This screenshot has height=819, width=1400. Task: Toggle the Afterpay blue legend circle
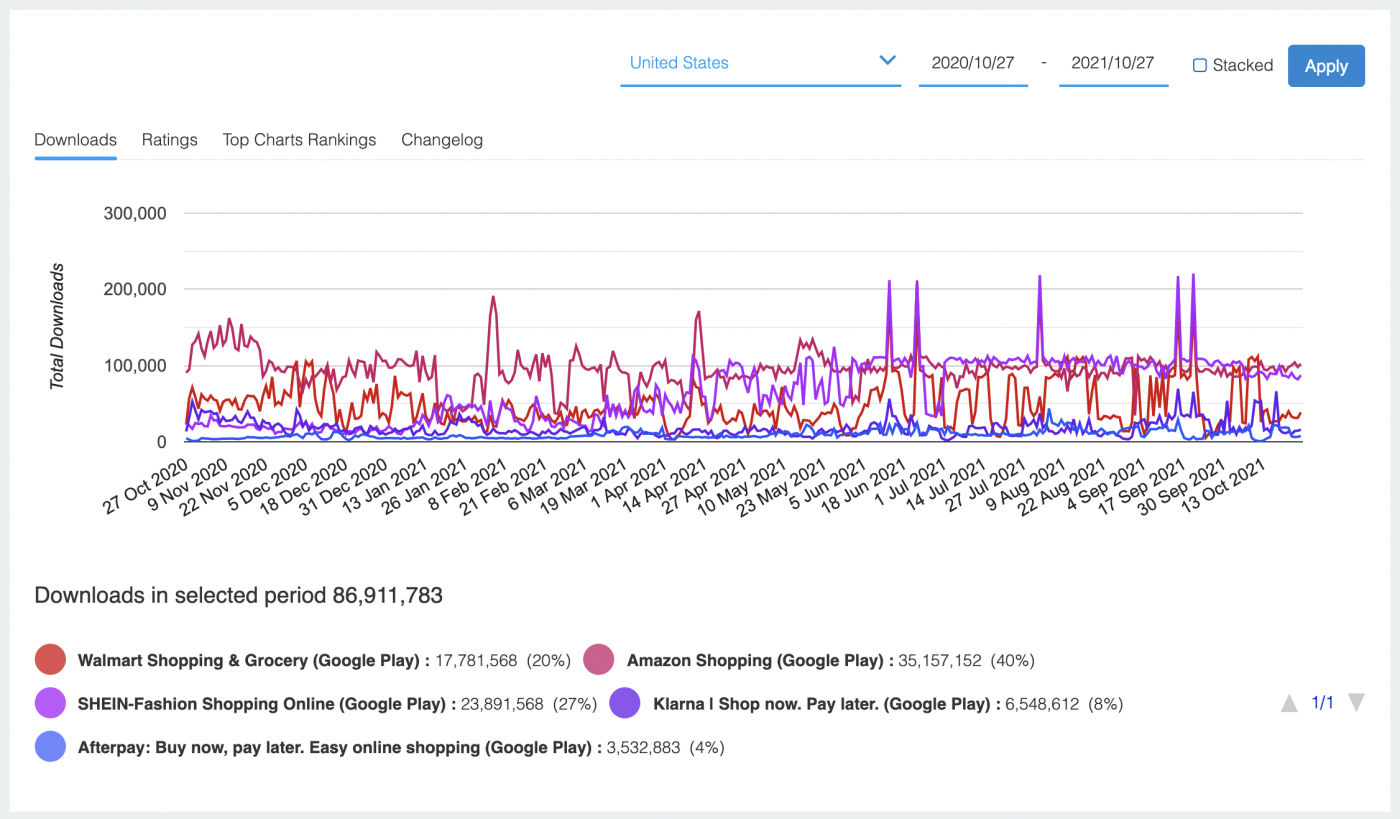pyautogui.click(x=50, y=747)
